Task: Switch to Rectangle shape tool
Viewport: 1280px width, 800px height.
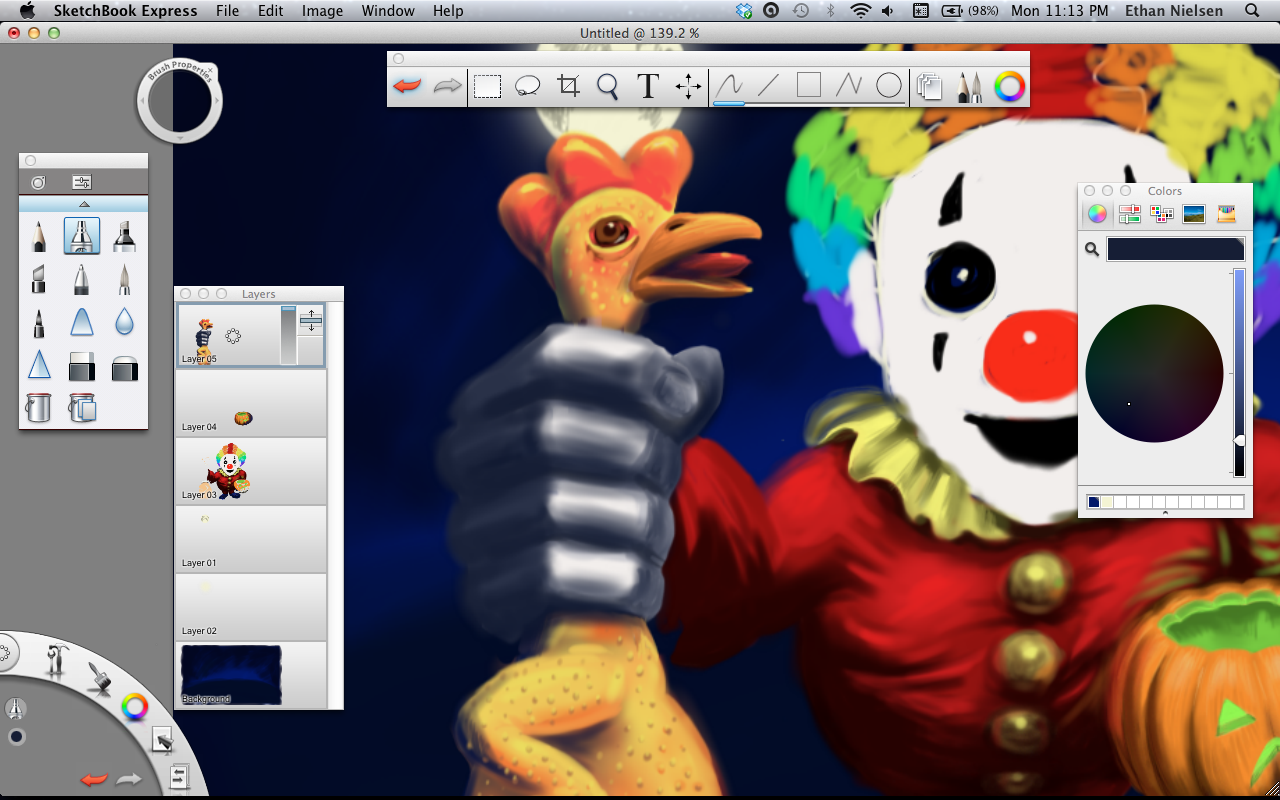Action: coord(808,86)
